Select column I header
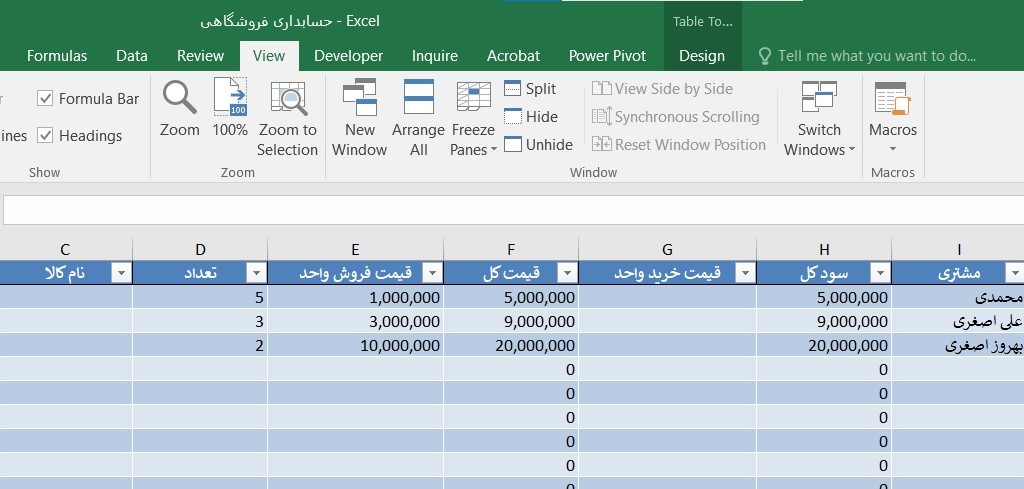This screenshot has height=489, width=1024. (x=958, y=249)
